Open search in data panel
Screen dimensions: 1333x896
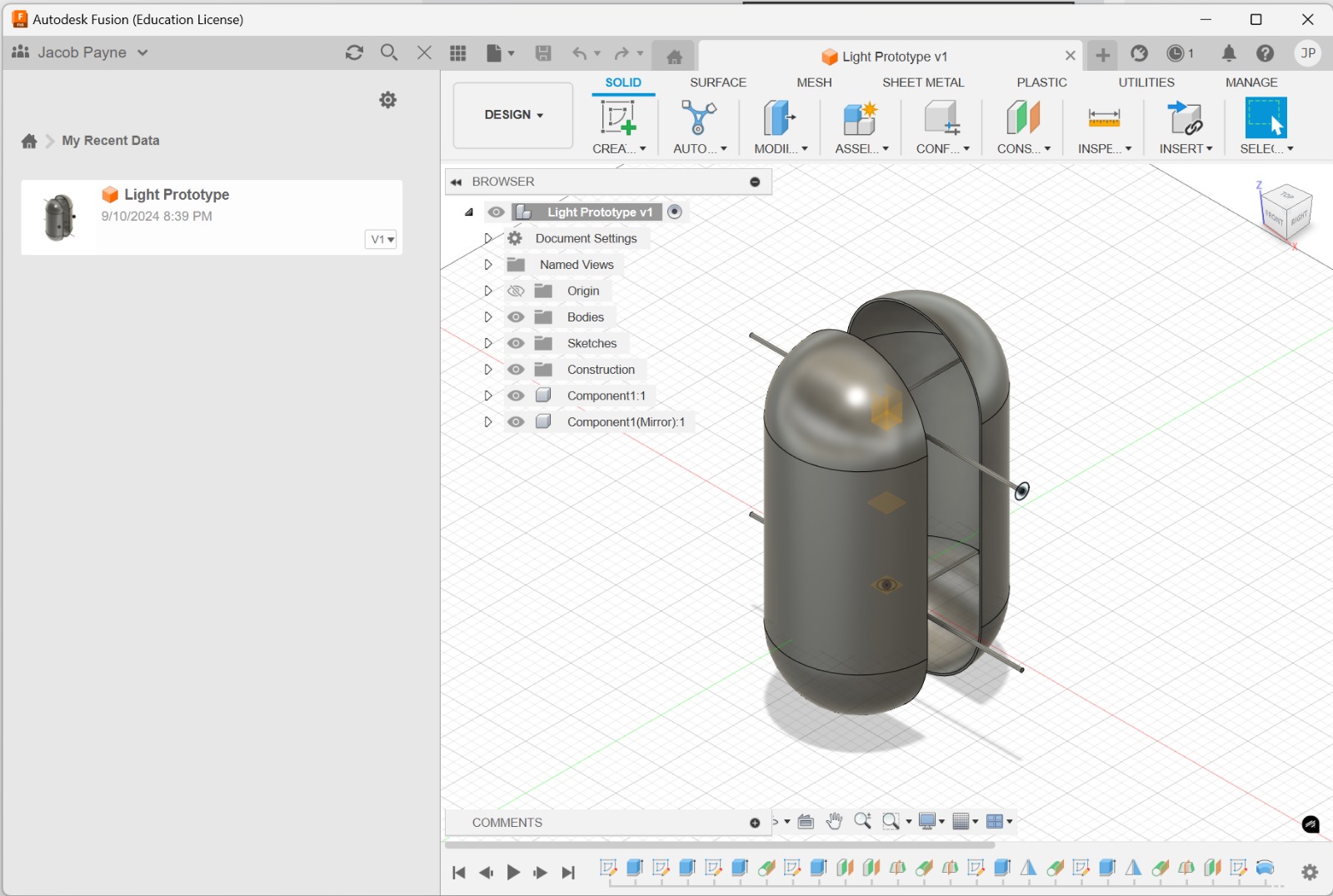pyautogui.click(x=388, y=52)
